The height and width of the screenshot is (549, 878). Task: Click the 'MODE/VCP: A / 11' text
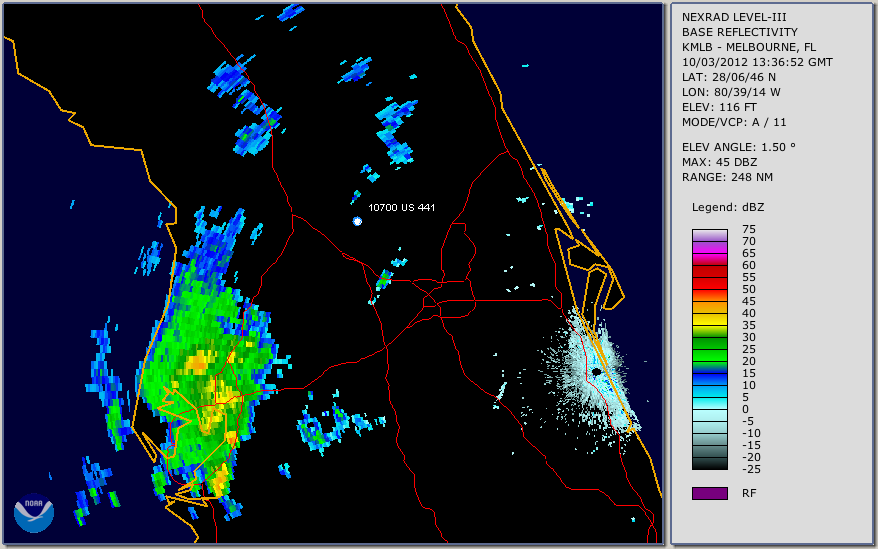coord(734,122)
